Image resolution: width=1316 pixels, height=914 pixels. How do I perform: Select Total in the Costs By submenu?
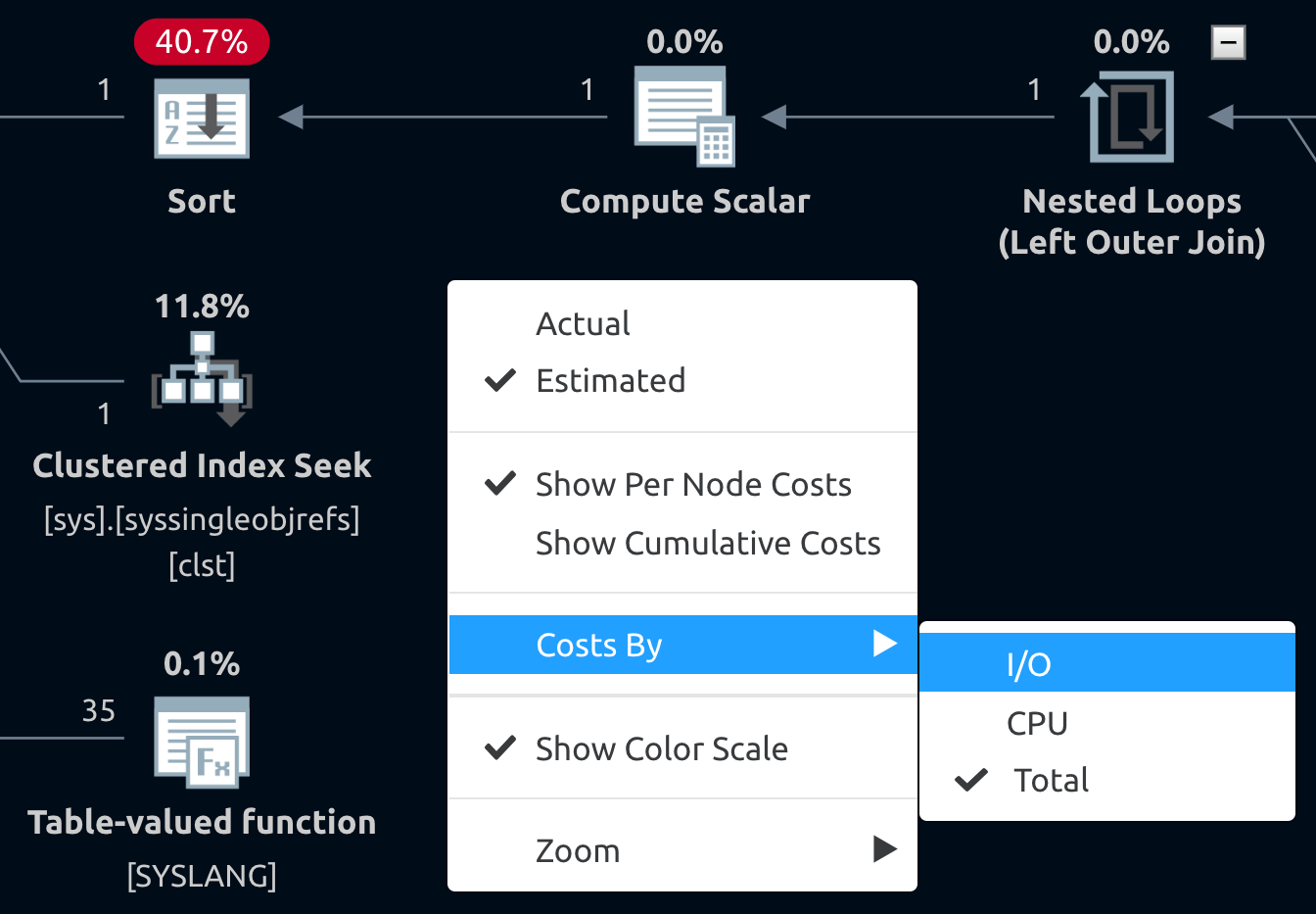1050,780
